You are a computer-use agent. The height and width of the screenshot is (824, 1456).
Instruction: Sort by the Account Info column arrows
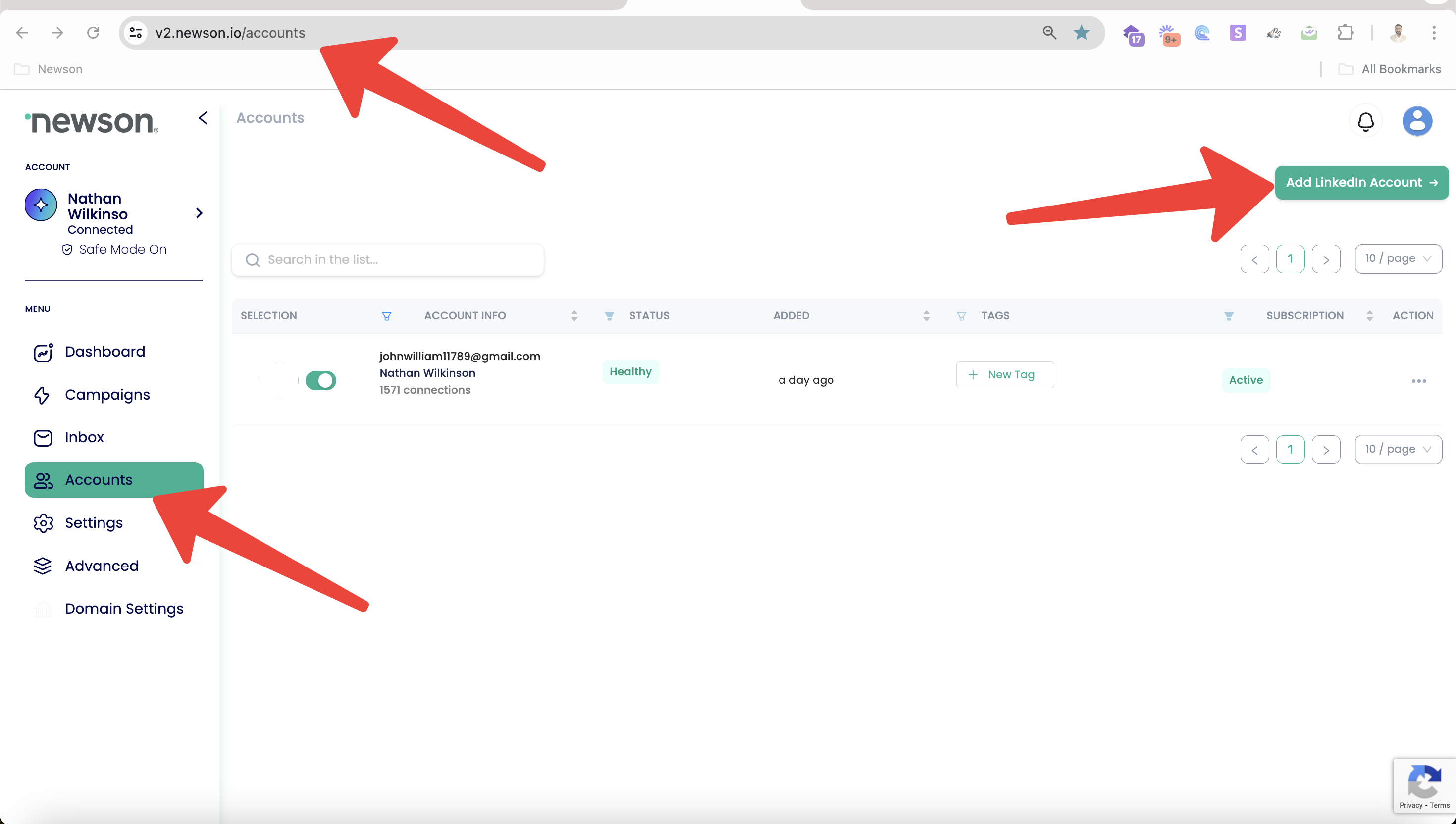coord(574,316)
